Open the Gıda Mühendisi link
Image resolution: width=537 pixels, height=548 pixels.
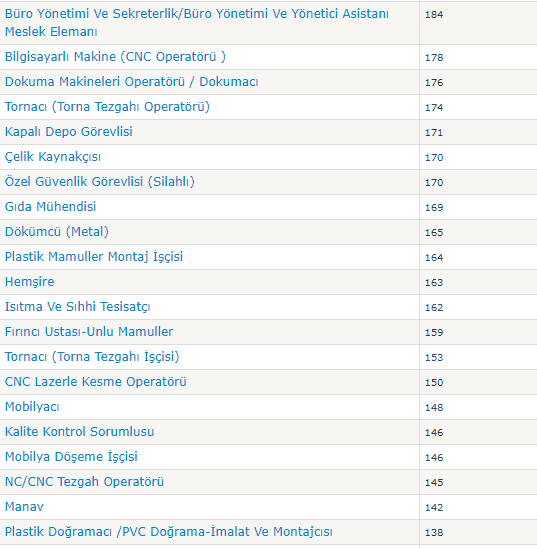[x=50, y=207]
